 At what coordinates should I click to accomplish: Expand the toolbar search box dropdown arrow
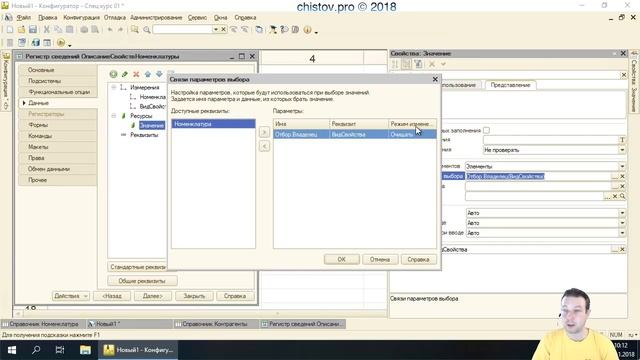pos(216,29)
